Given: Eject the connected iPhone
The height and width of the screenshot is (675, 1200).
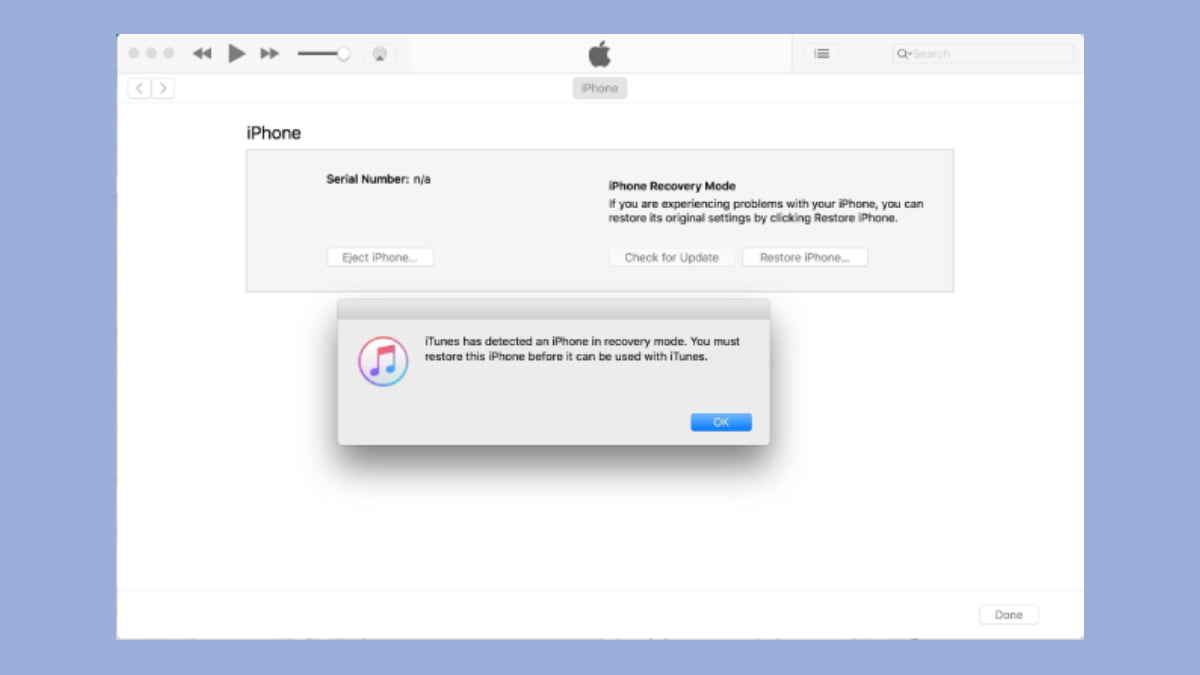Looking at the screenshot, I should 380,257.
